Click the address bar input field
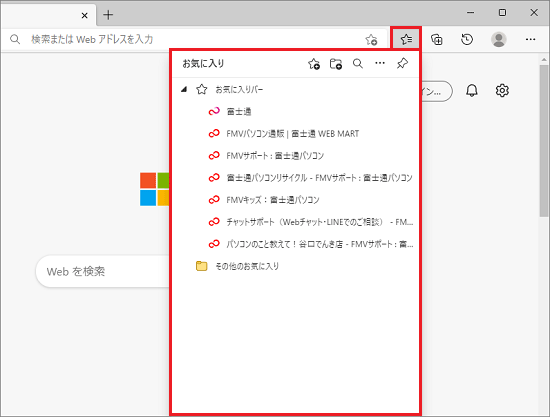The width and height of the screenshot is (550, 417). [x=193, y=39]
